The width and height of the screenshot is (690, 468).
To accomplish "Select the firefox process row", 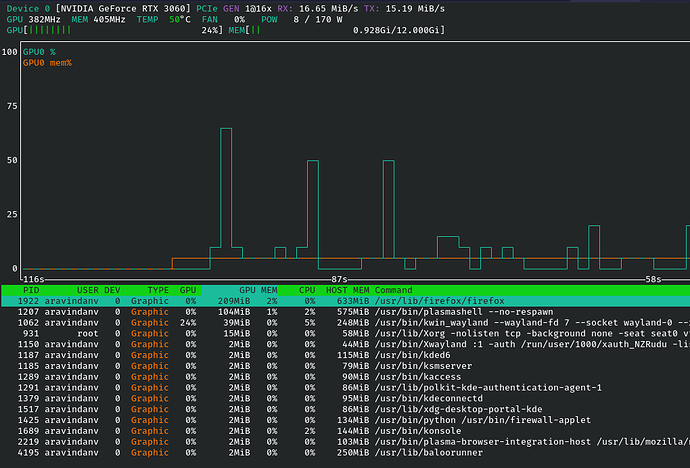I will tap(345, 300).
